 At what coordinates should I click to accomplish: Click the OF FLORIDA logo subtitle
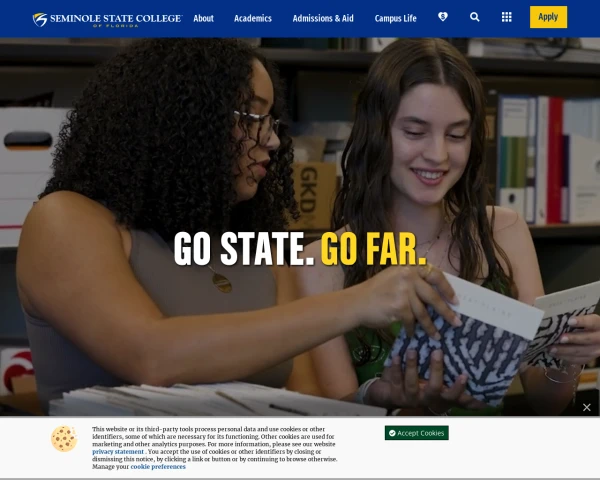[x=116, y=26]
